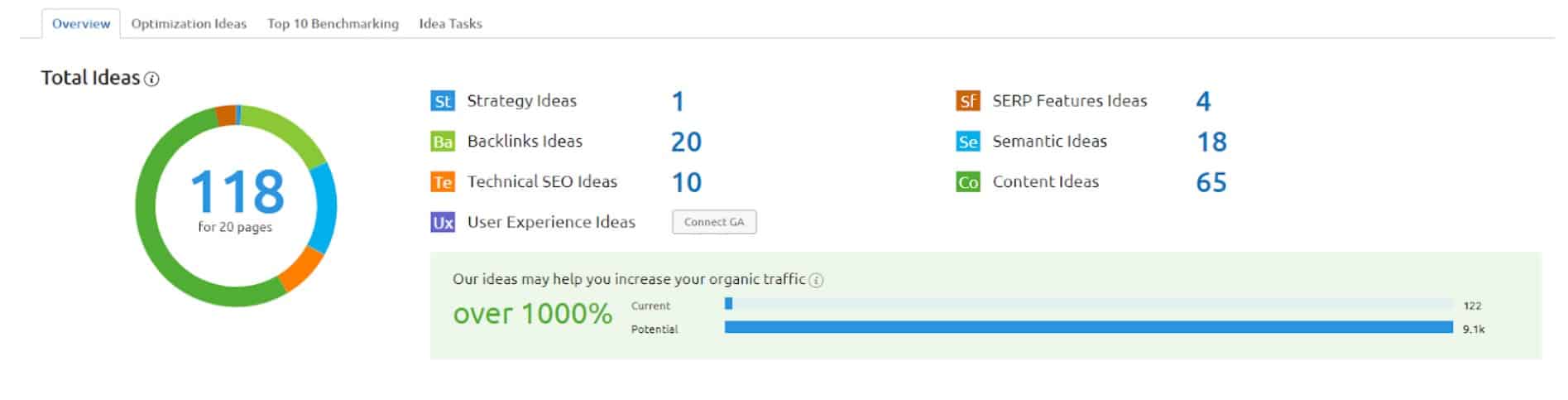Click the Connect GA button
This screenshot has height=400, width=1568.
tap(714, 222)
